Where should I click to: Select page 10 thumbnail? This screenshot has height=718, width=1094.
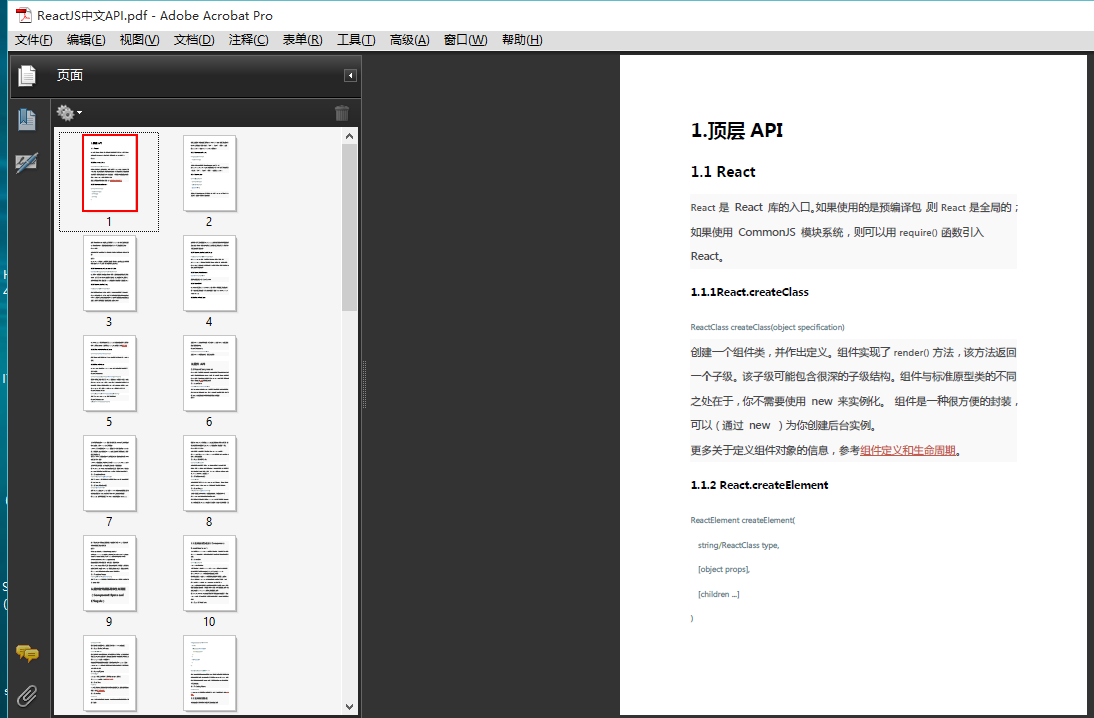(210, 573)
